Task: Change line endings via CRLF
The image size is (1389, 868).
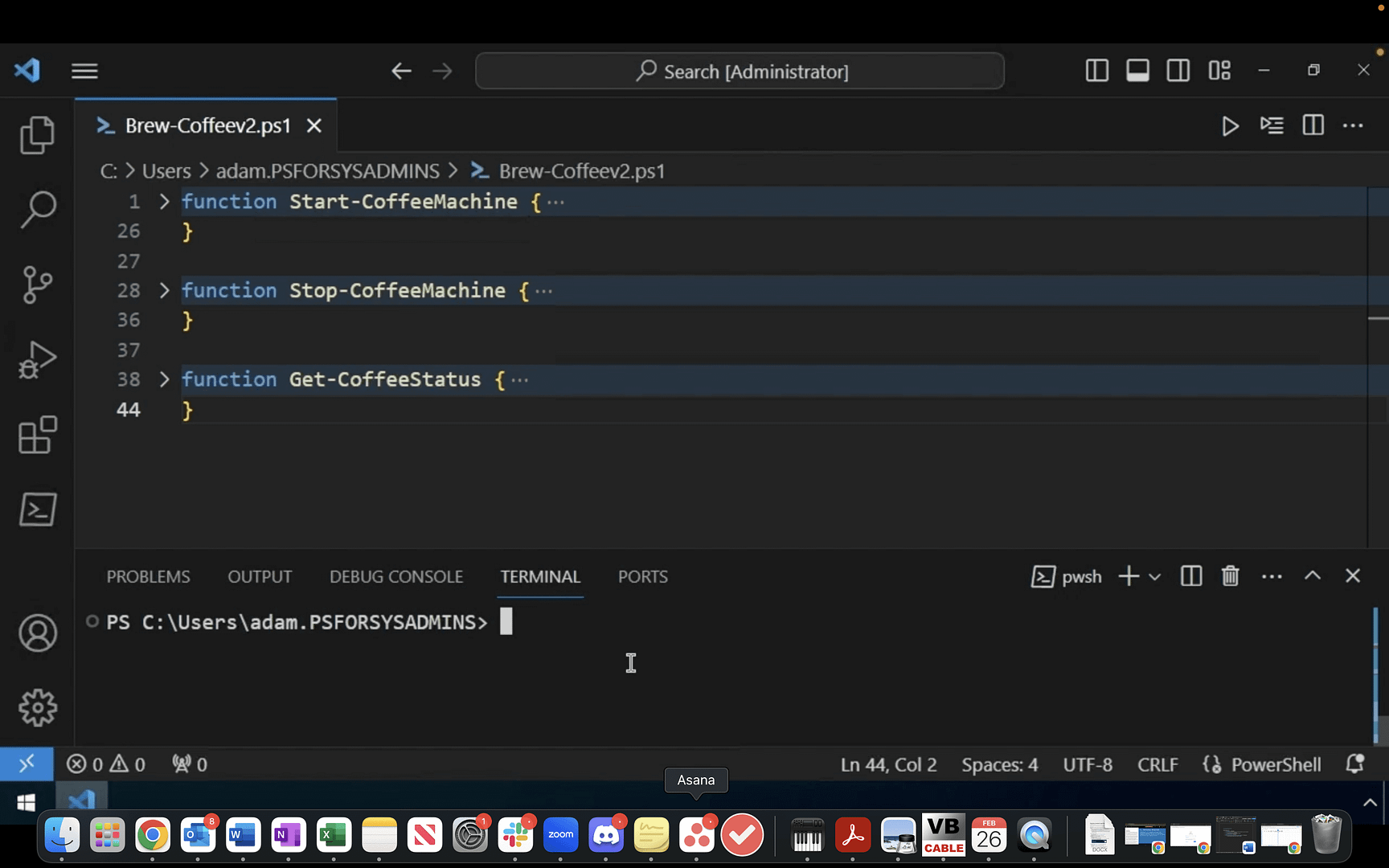Action: [1157, 764]
